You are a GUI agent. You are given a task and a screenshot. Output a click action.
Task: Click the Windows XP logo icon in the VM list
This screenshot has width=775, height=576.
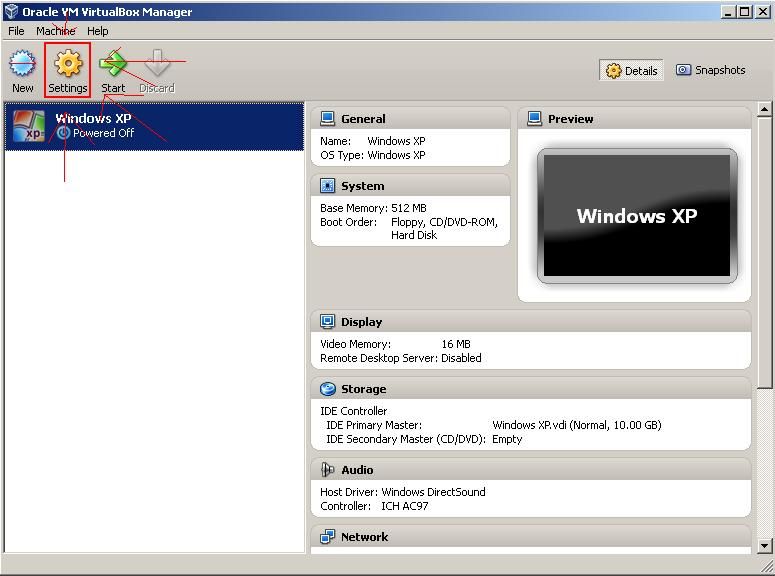coord(29,126)
